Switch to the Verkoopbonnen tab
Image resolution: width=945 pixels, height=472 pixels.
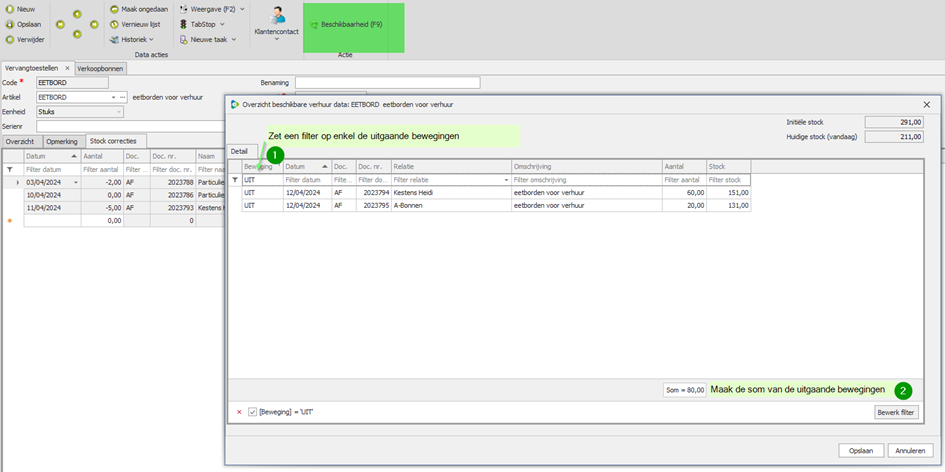coord(101,69)
